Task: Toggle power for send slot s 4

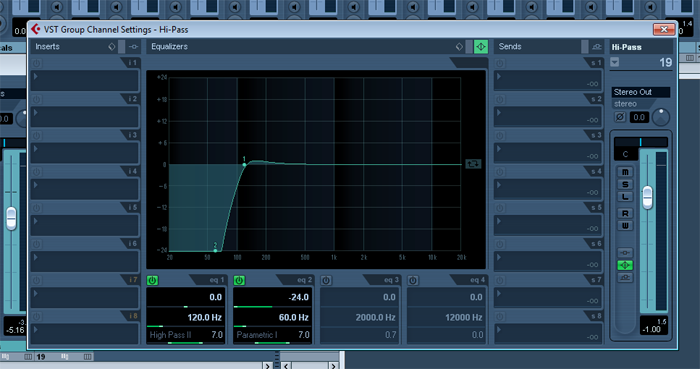Action: 500,171
